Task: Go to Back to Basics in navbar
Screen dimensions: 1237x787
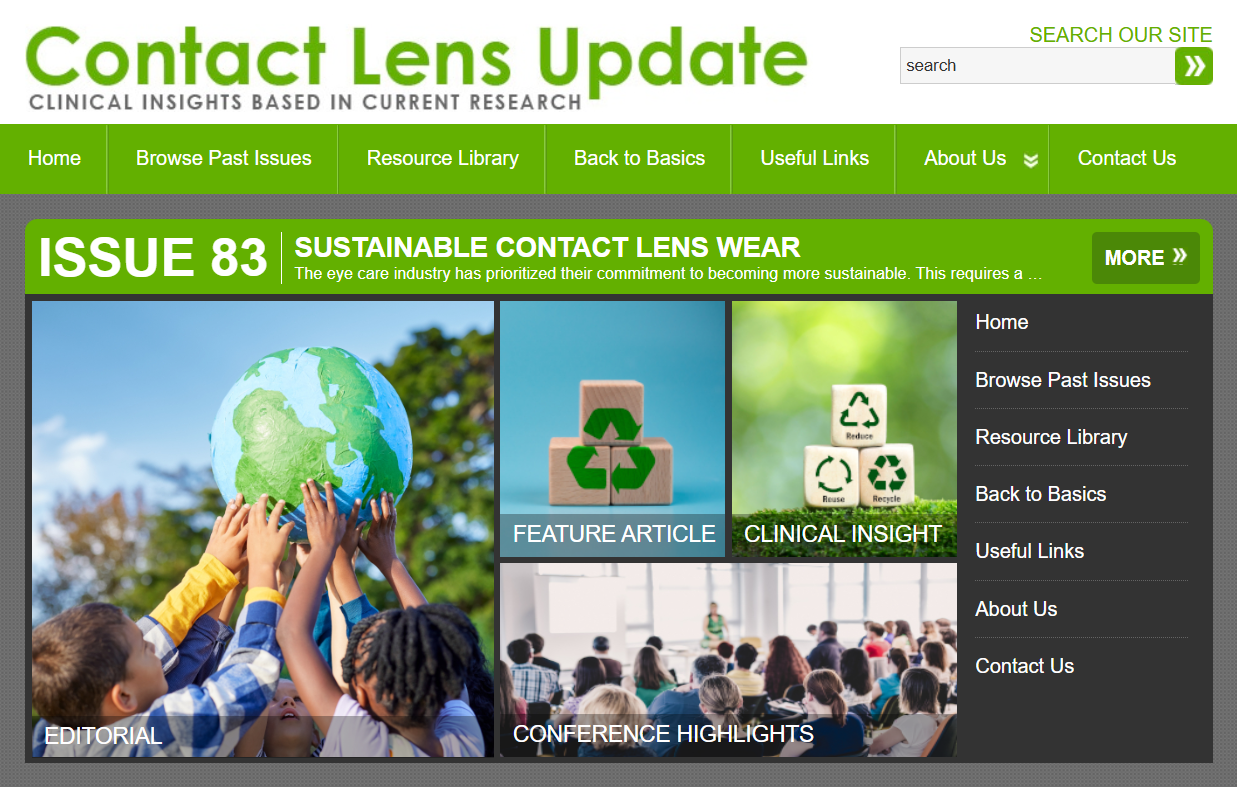Action: (639, 158)
